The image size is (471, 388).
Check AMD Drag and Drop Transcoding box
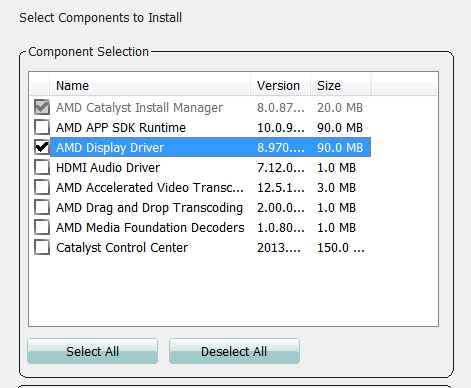pos(42,207)
